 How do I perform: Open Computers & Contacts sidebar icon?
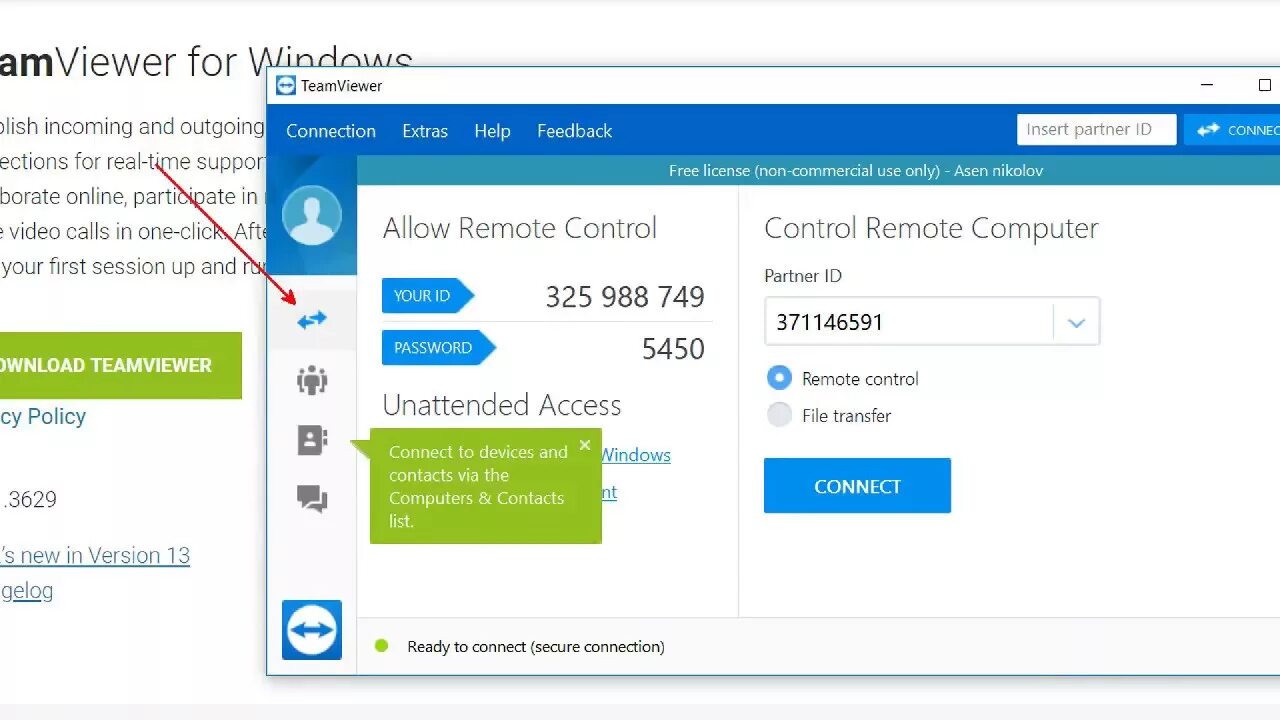[x=312, y=440]
